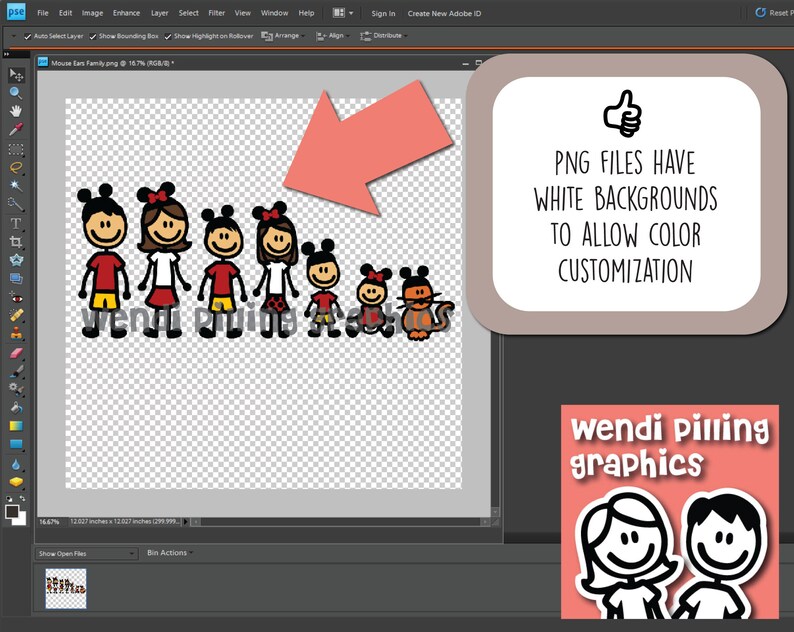Open the Edit menu
The width and height of the screenshot is (794, 632).
point(65,13)
